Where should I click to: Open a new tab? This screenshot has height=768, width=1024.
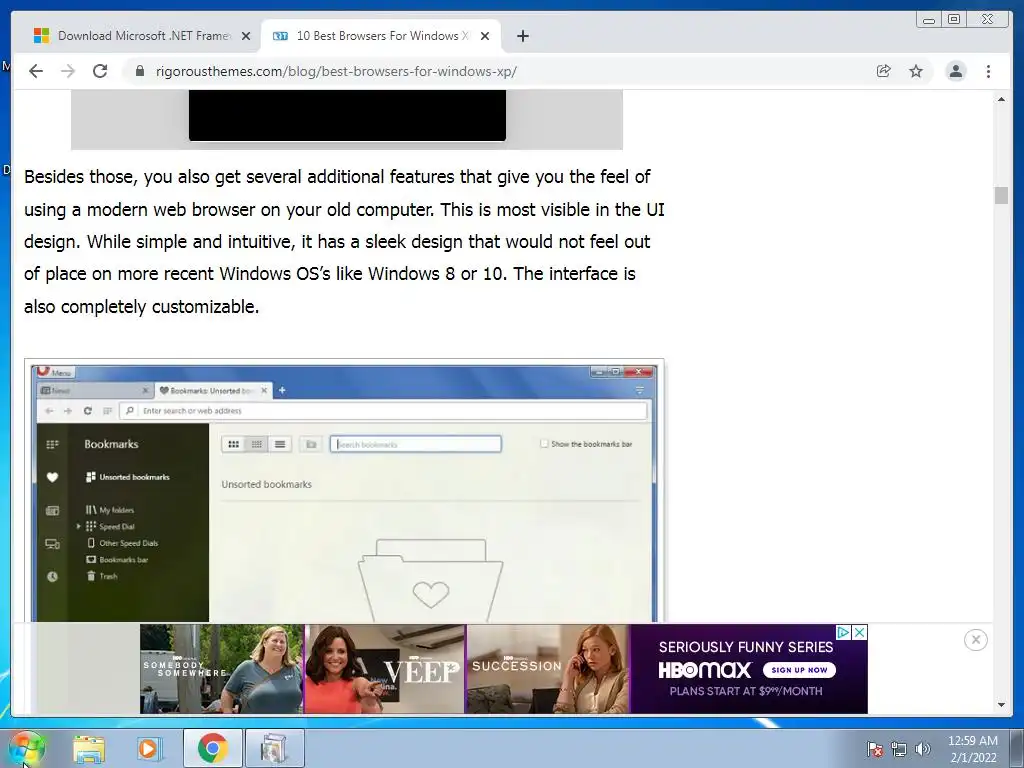click(522, 36)
